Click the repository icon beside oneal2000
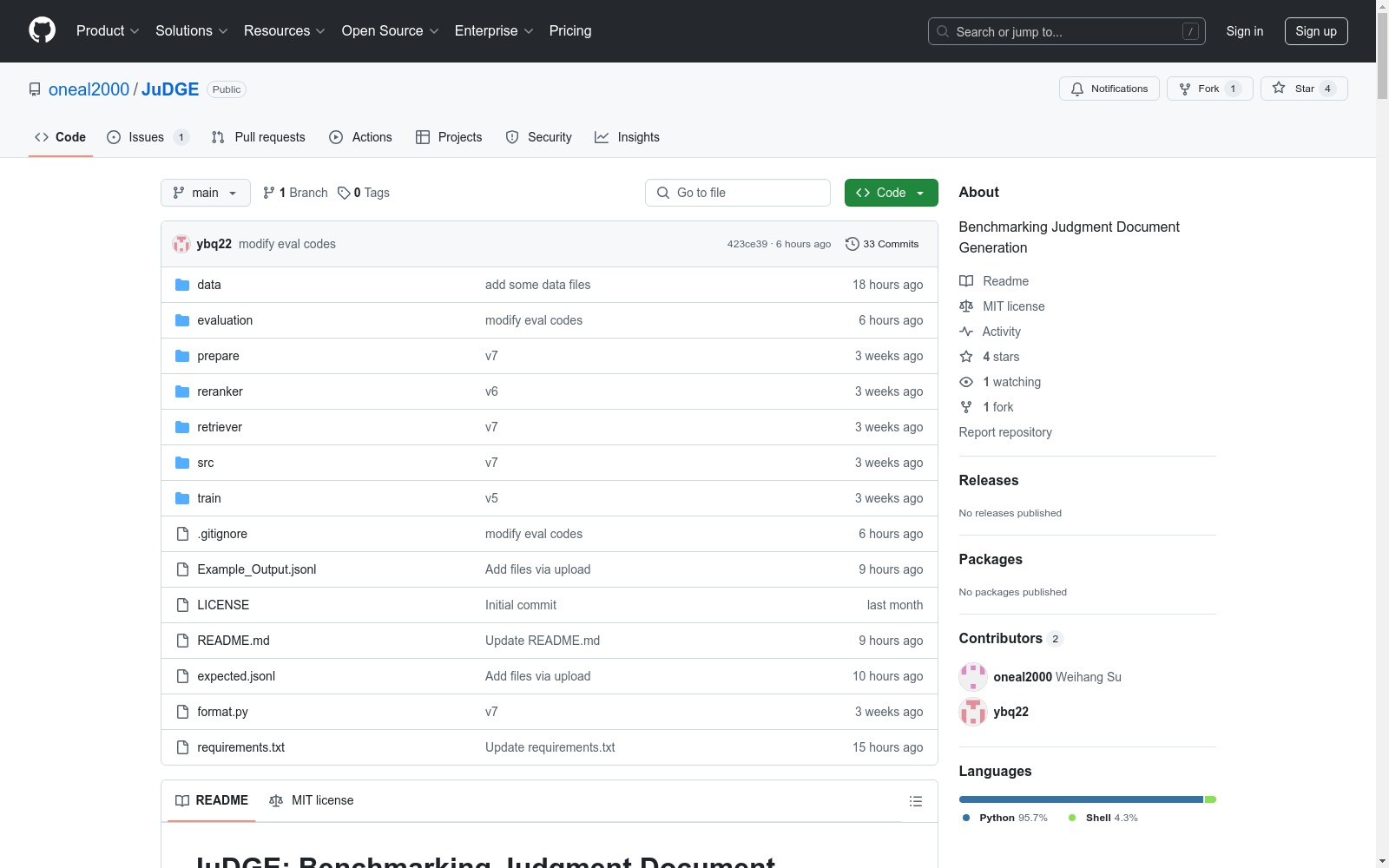Screen dimensions: 1389x868 coord(35,89)
